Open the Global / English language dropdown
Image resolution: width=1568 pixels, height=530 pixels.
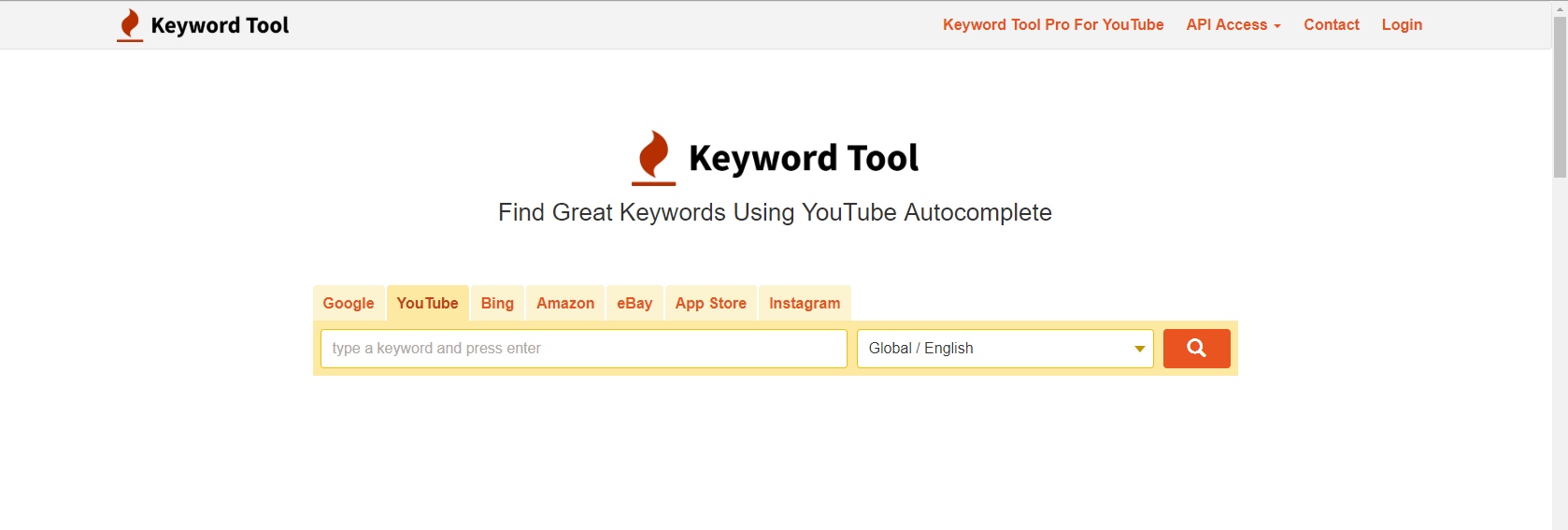(1005, 349)
